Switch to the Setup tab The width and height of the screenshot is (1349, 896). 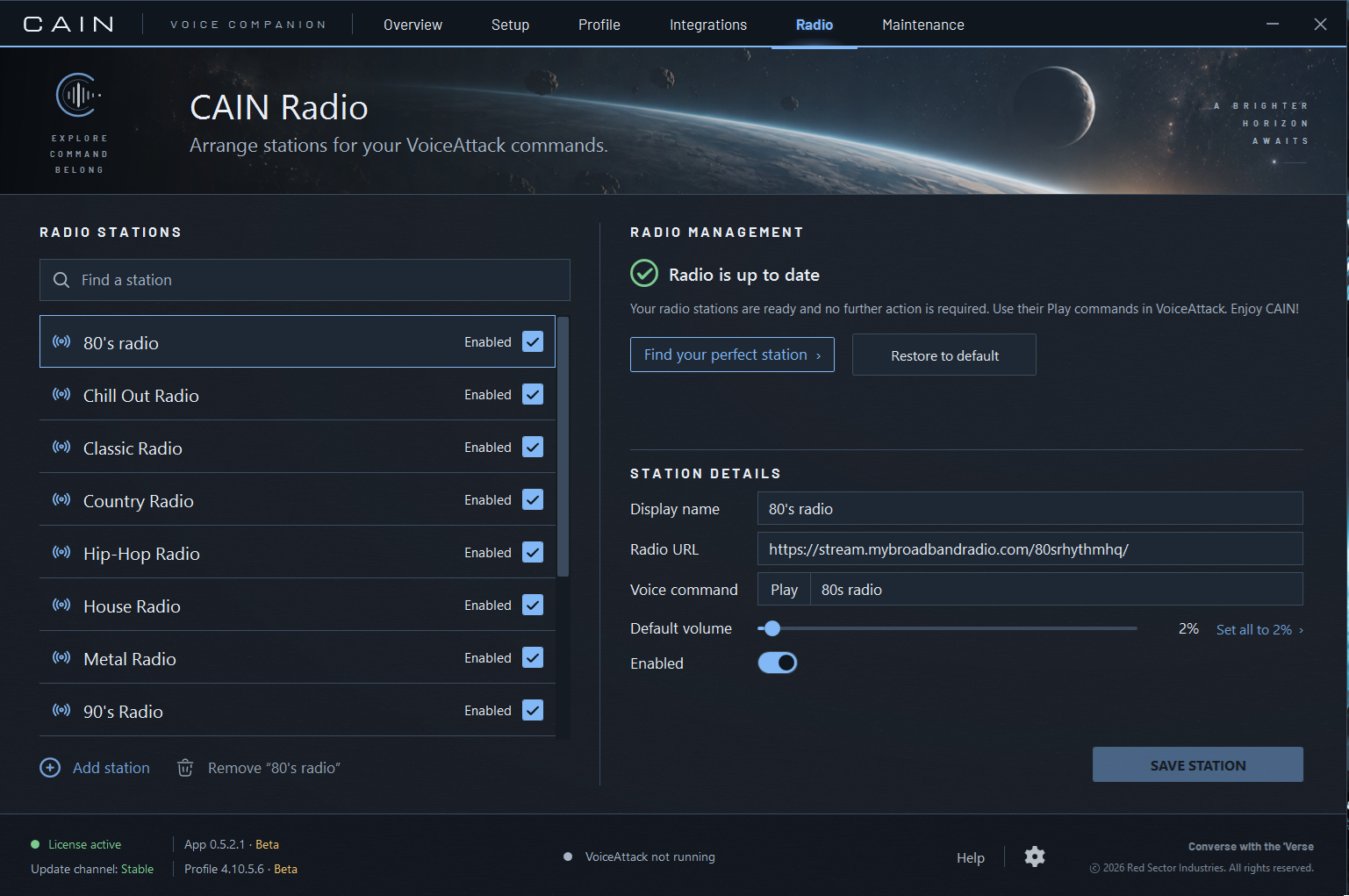pos(510,25)
